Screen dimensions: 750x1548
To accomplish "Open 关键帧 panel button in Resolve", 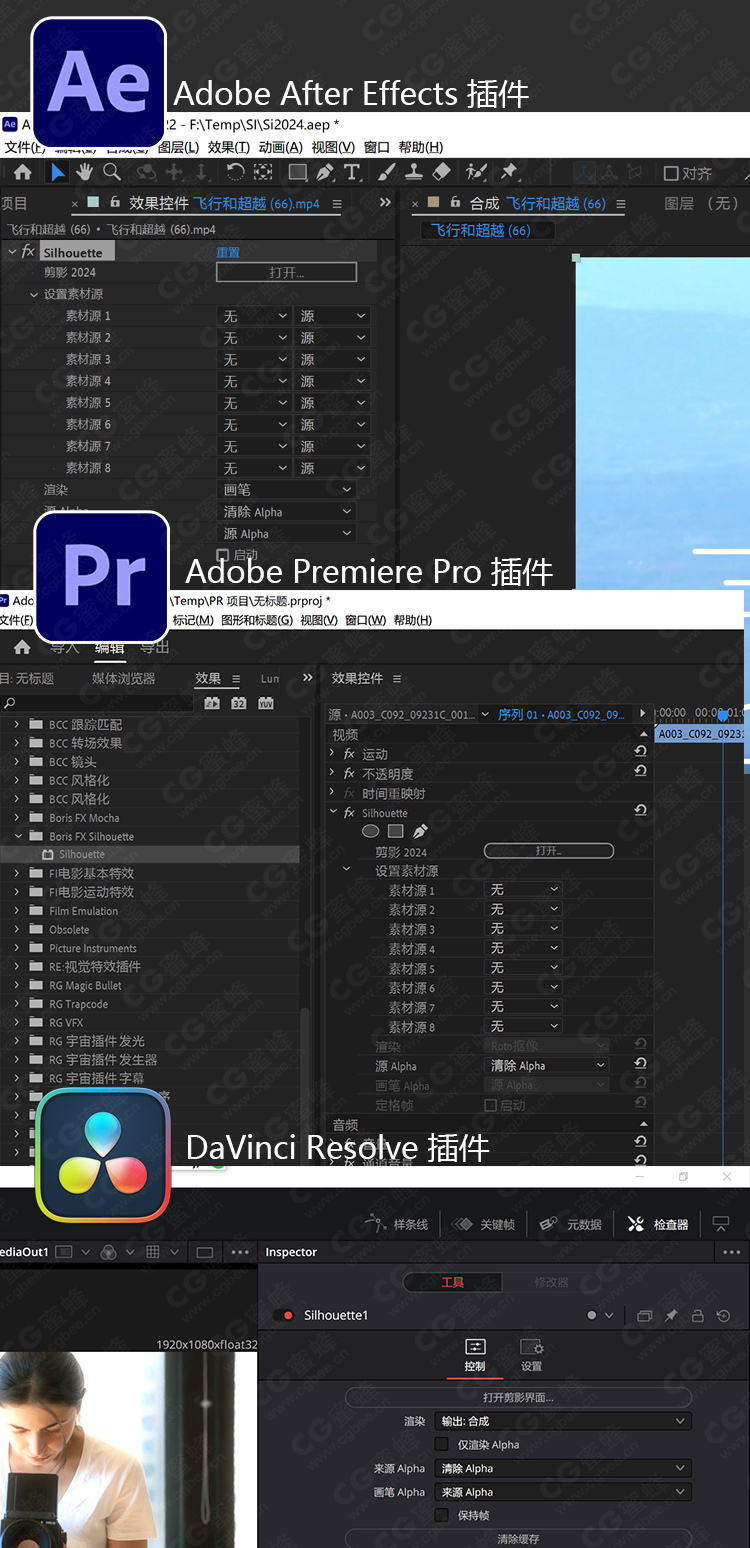I will [483, 1224].
